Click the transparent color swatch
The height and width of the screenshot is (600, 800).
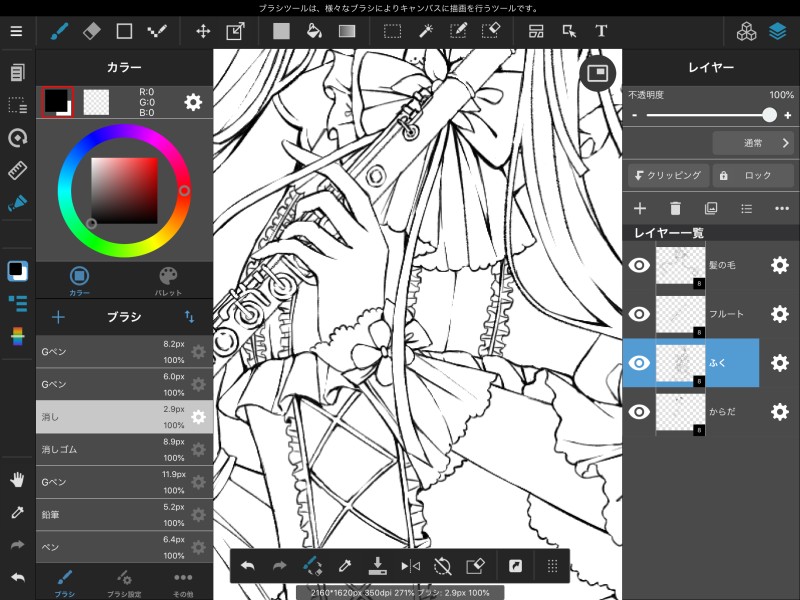coord(96,102)
